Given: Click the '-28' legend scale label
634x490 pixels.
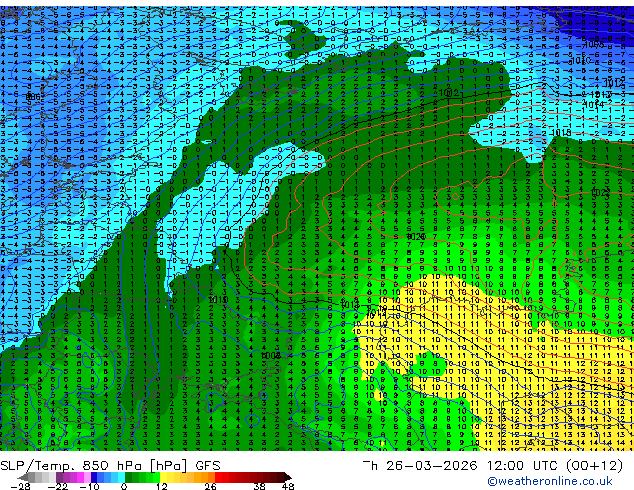Looking at the screenshot, I should [20, 486].
